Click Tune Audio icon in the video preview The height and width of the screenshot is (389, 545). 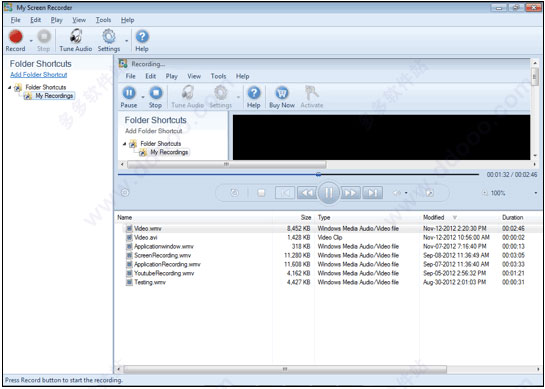[x=188, y=93]
